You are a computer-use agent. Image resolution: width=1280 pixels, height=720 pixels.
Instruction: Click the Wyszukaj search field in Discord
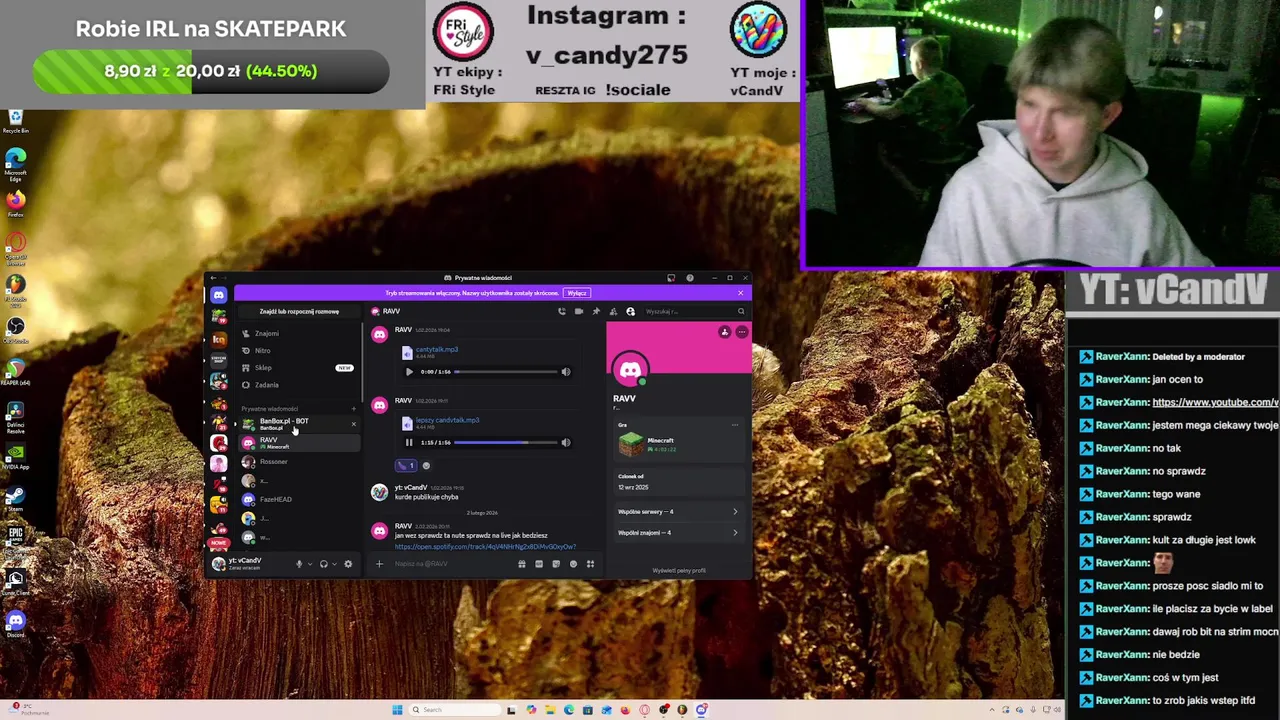[x=695, y=311]
